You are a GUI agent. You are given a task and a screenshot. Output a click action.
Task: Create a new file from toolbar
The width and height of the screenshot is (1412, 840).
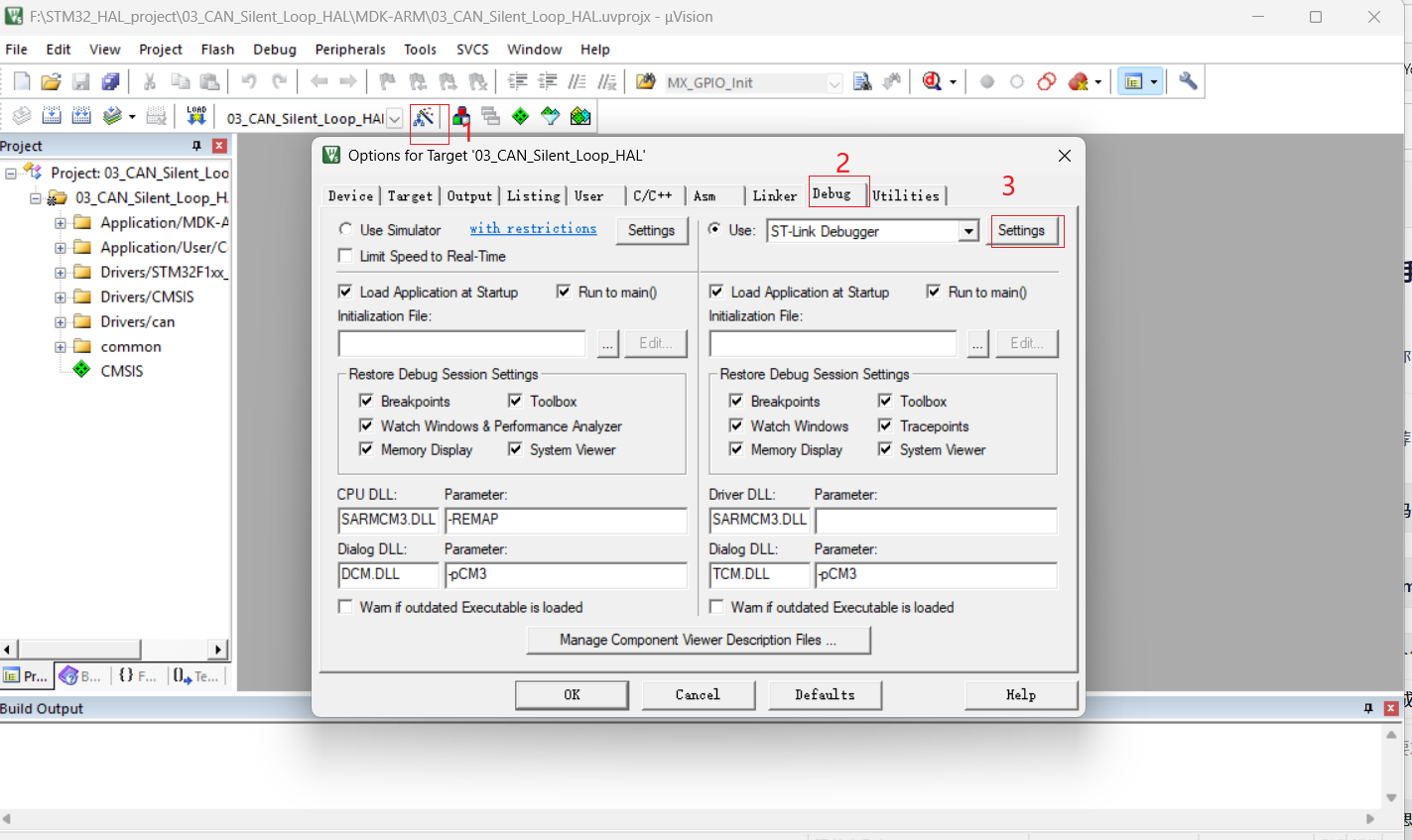point(22,82)
